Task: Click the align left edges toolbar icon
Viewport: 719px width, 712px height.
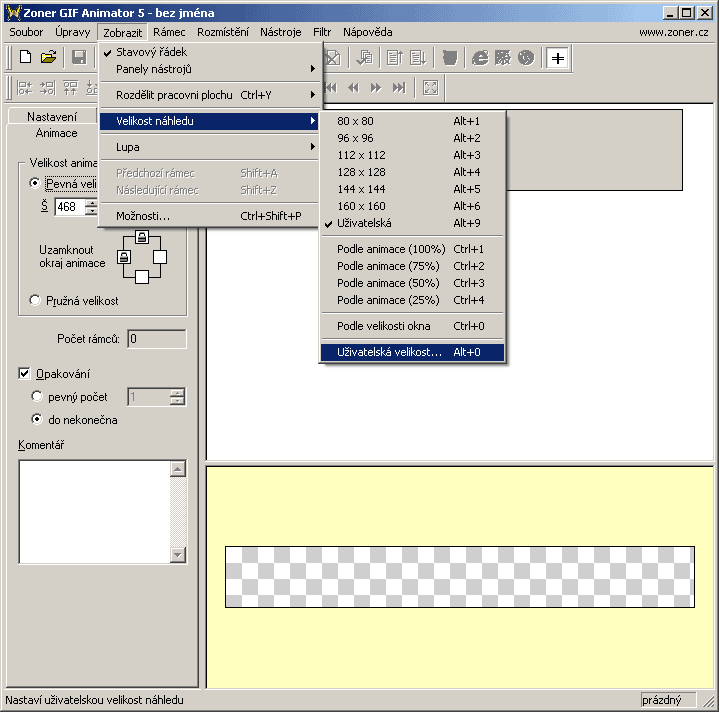Action: 25,88
